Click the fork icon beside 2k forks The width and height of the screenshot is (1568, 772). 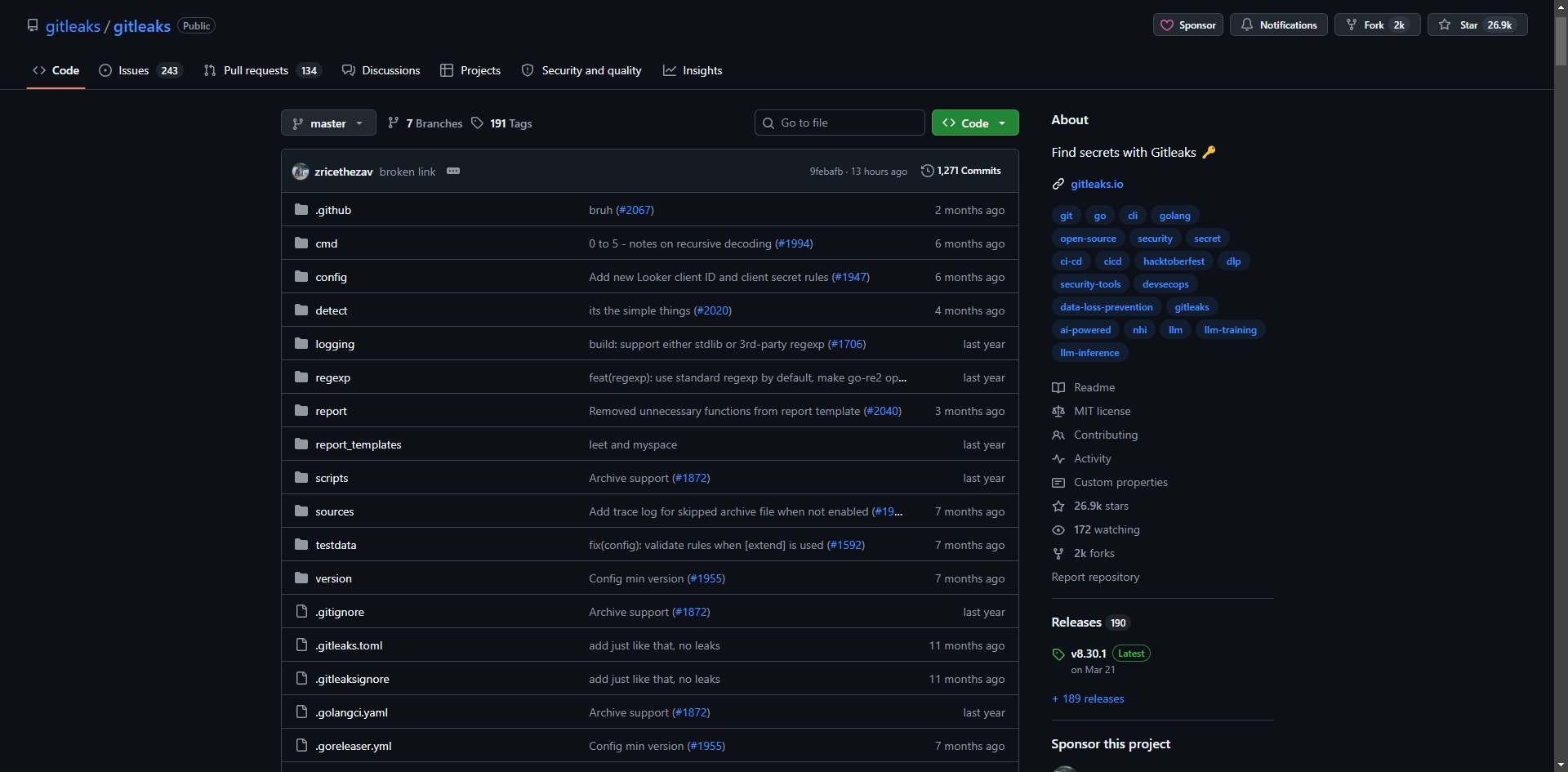click(x=1058, y=553)
